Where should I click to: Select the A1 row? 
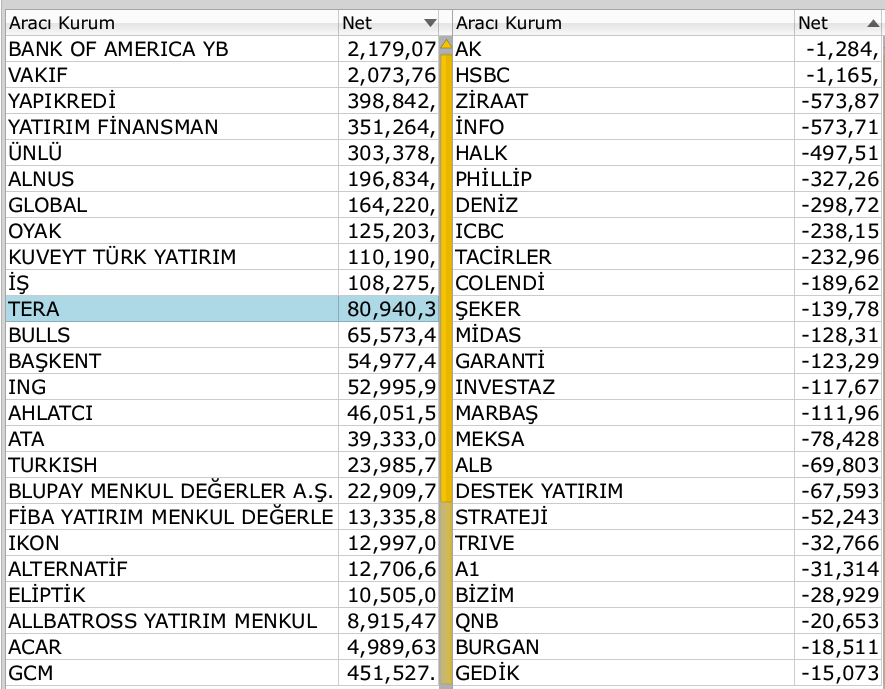point(668,569)
